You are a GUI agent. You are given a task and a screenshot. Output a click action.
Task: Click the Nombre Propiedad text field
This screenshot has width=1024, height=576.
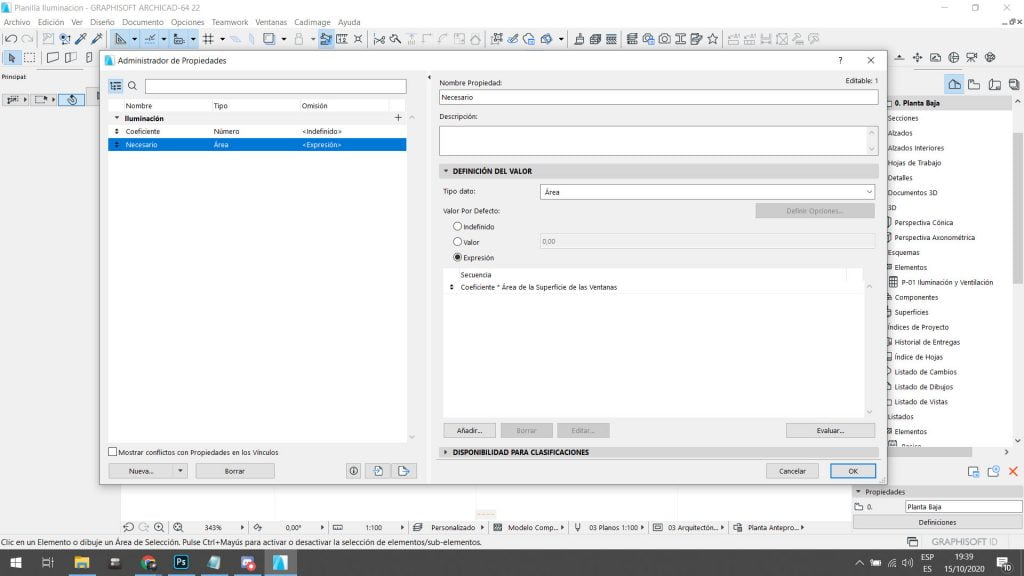pyautogui.click(x=658, y=98)
